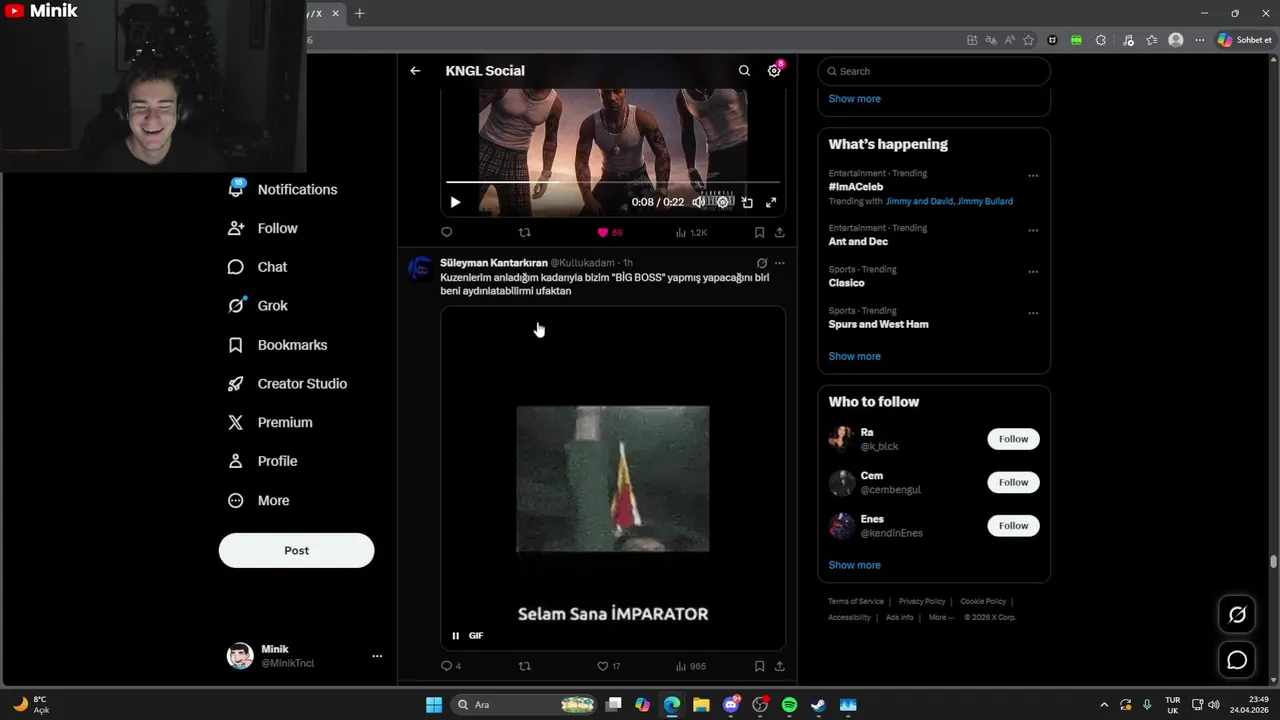Repost the video post
The height and width of the screenshot is (720, 1280).
coord(525,232)
